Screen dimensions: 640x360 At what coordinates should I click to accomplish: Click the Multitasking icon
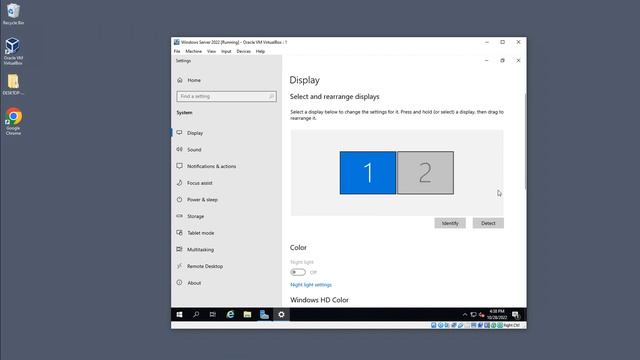coord(179,249)
